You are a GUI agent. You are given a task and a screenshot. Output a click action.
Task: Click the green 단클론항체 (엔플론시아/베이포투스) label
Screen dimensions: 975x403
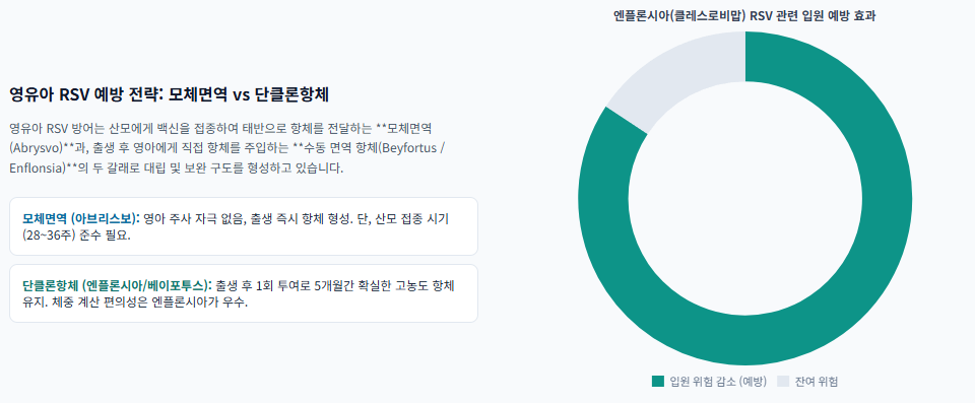click(x=118, y=286)
